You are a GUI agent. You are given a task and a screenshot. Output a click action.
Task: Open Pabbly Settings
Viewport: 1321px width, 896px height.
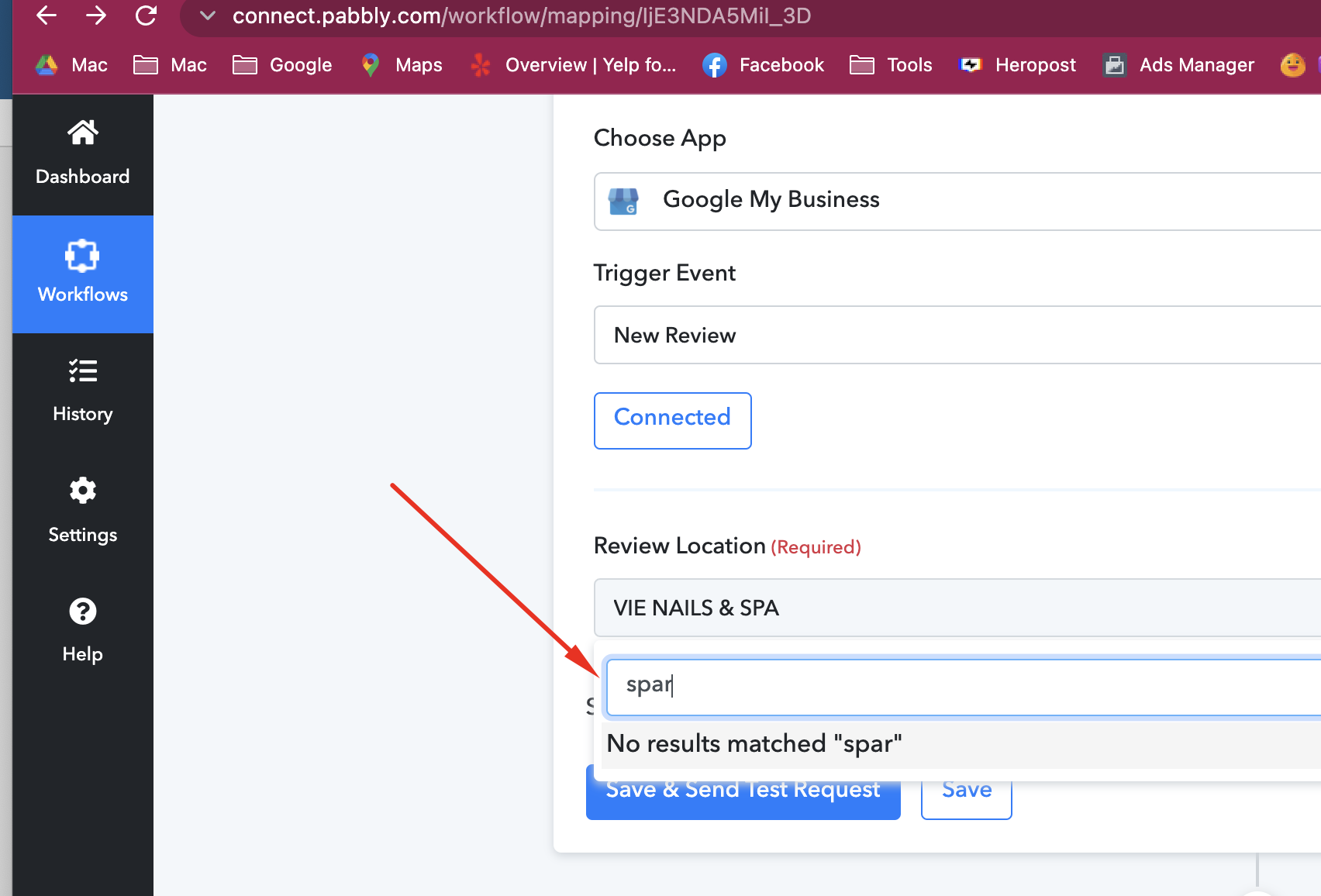click(83, 512)
